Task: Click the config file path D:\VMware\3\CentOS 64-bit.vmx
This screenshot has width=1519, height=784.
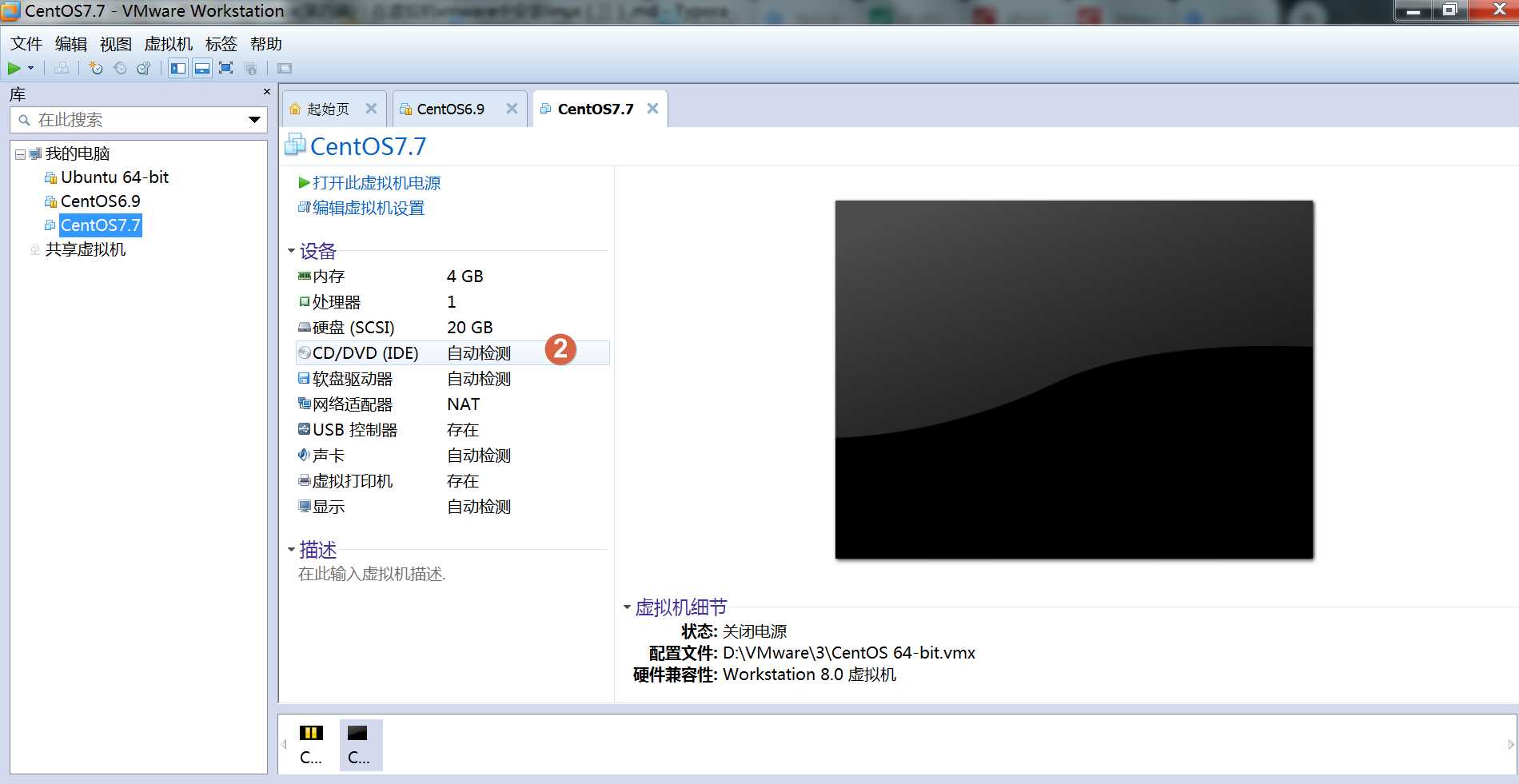Action: coord(849,653)
